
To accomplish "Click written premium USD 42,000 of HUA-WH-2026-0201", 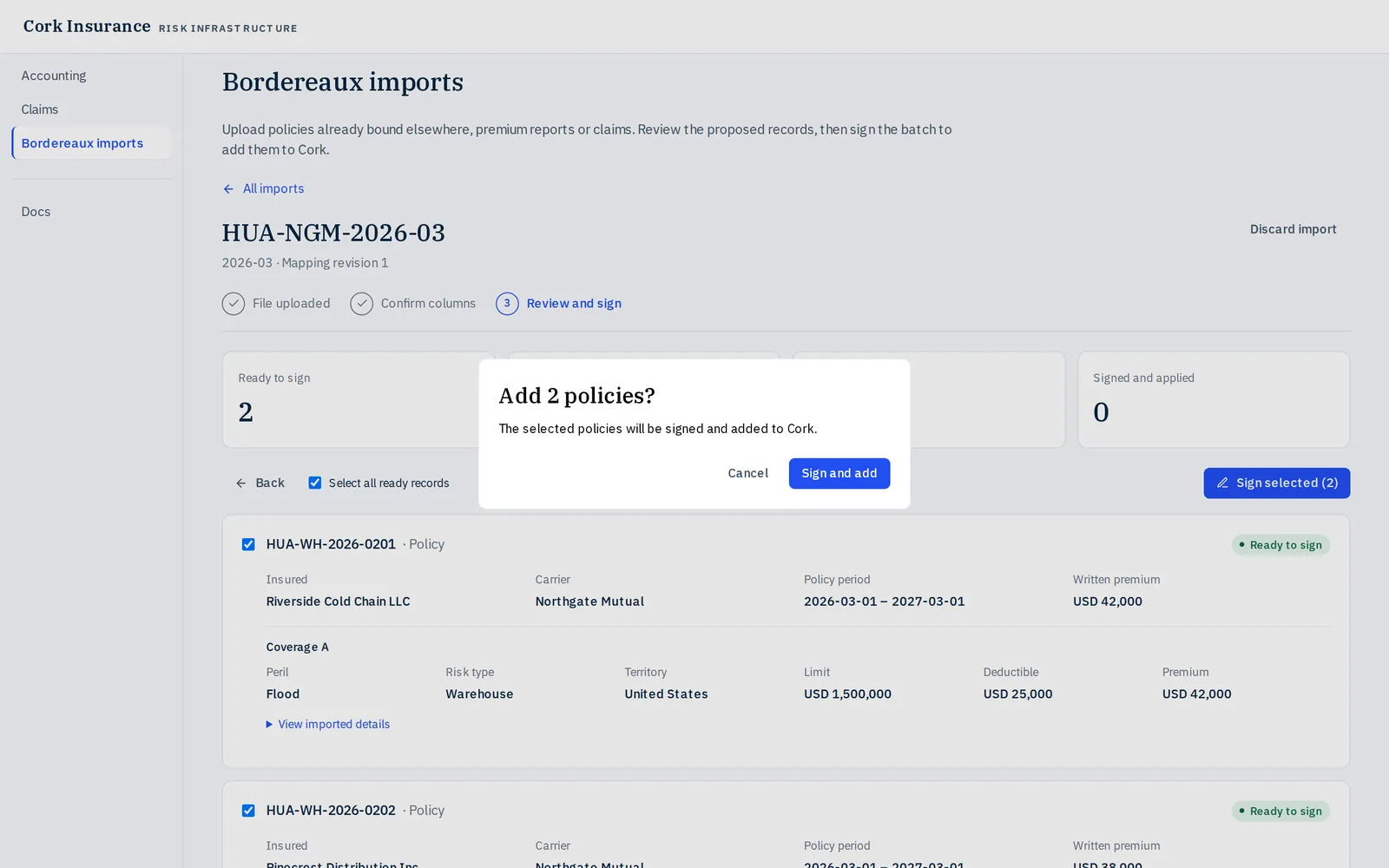I will pyautogui.click(x=1107, y=602).
